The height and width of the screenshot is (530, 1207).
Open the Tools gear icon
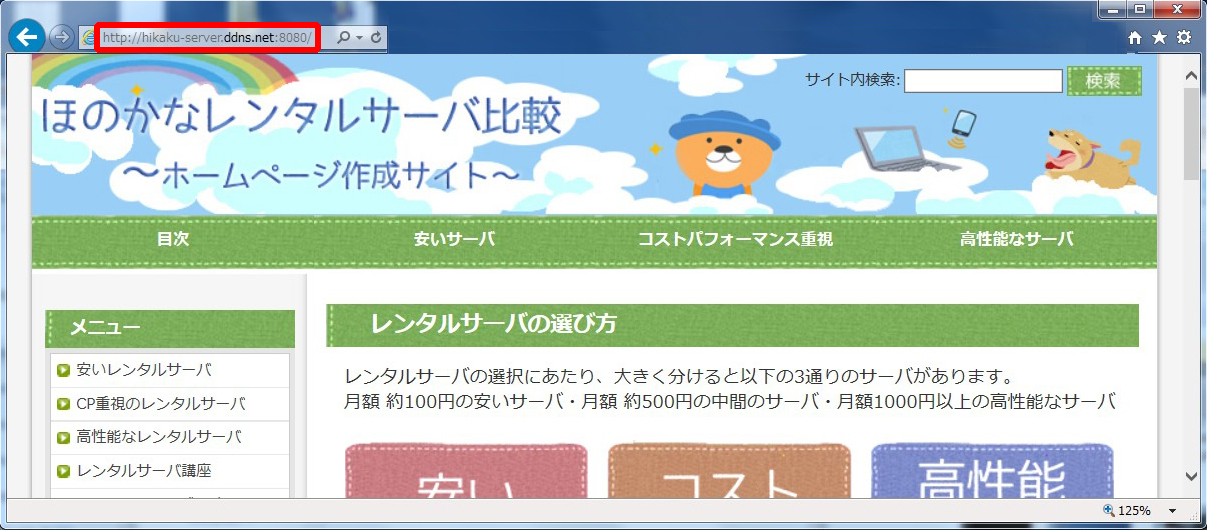1184,37
